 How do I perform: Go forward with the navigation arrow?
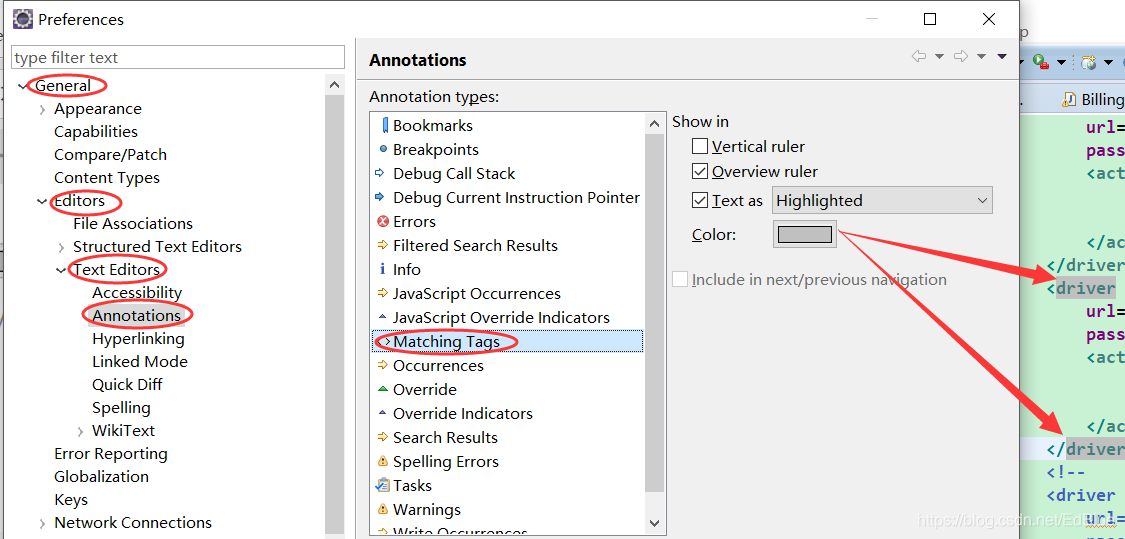point(961,57)
